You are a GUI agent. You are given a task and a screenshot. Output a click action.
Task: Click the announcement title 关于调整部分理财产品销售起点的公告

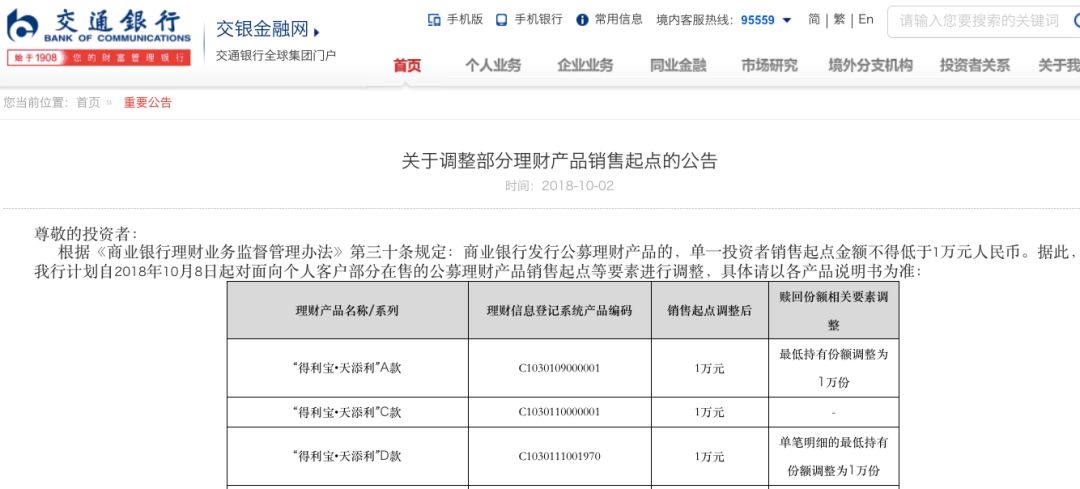(x=559, y=161)
